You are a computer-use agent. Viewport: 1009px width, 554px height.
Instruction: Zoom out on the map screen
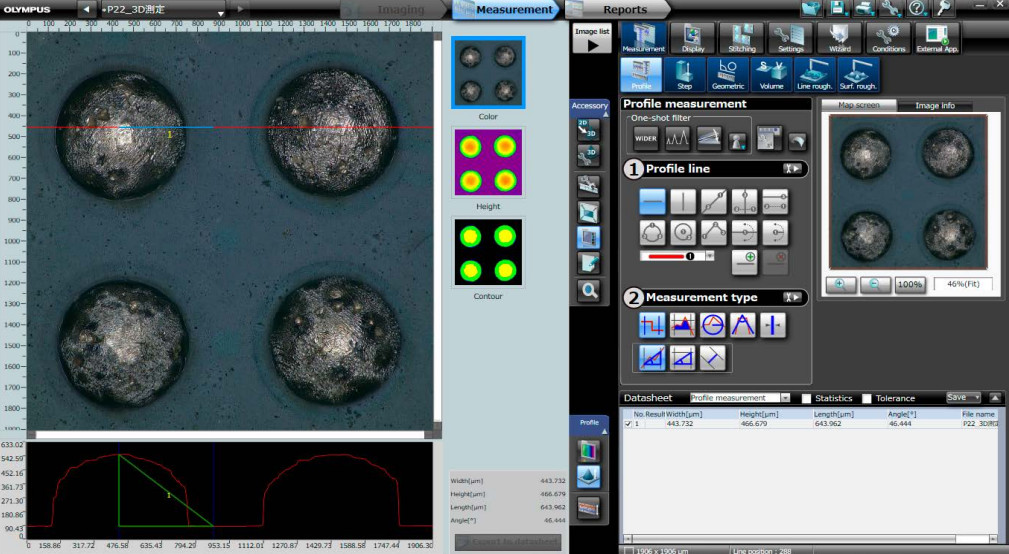875,284
